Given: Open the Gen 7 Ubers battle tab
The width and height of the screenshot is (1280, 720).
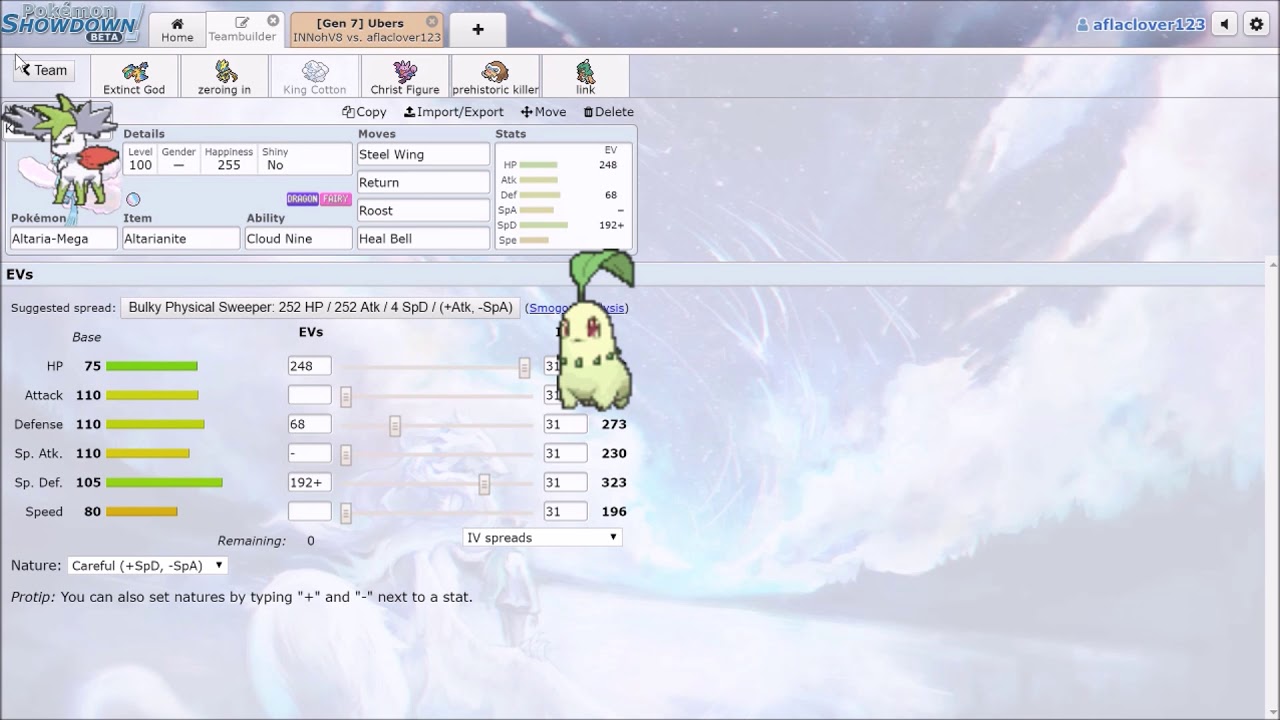Looking at the screenshot, I should tap(366, 30).
